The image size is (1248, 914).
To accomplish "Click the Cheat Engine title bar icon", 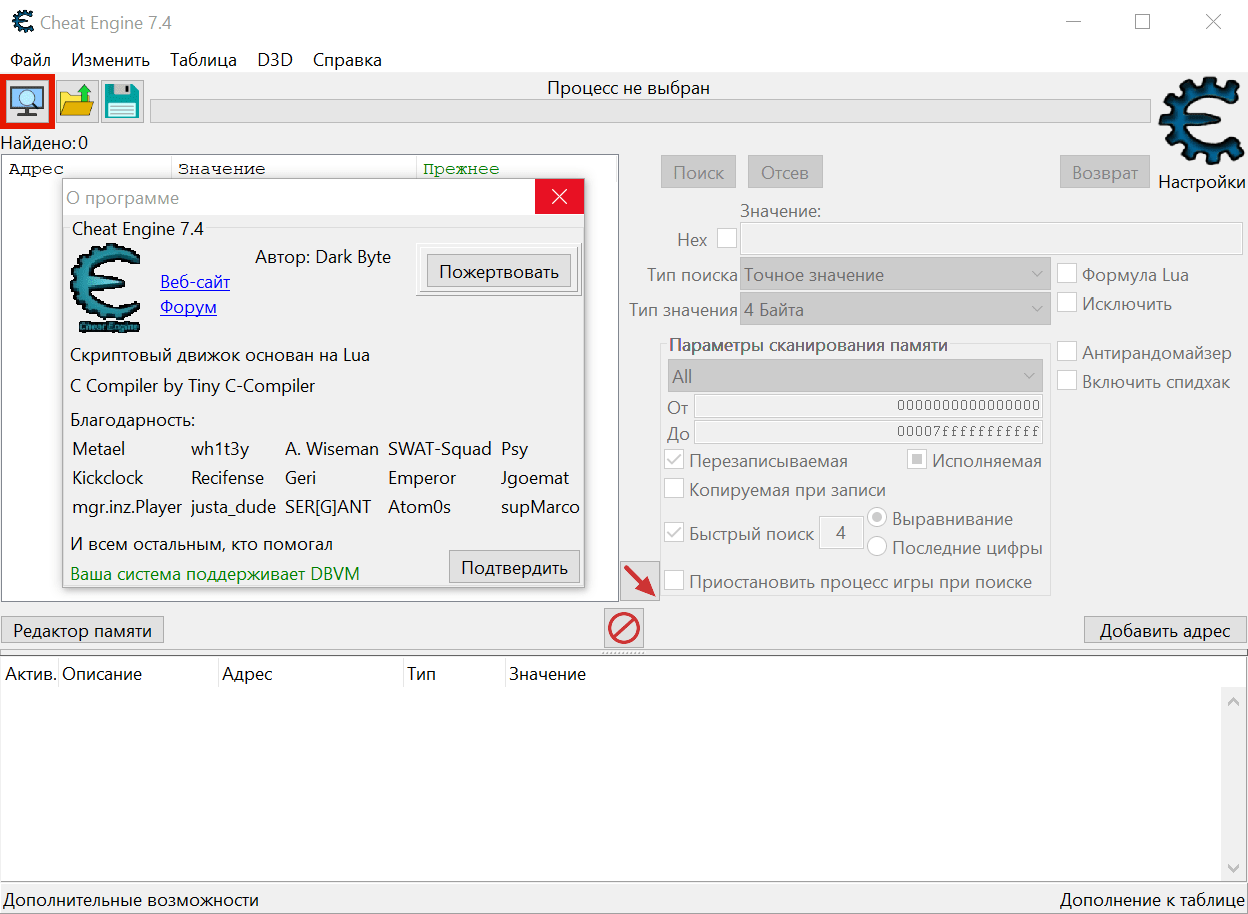I will (x=22, y=21).
